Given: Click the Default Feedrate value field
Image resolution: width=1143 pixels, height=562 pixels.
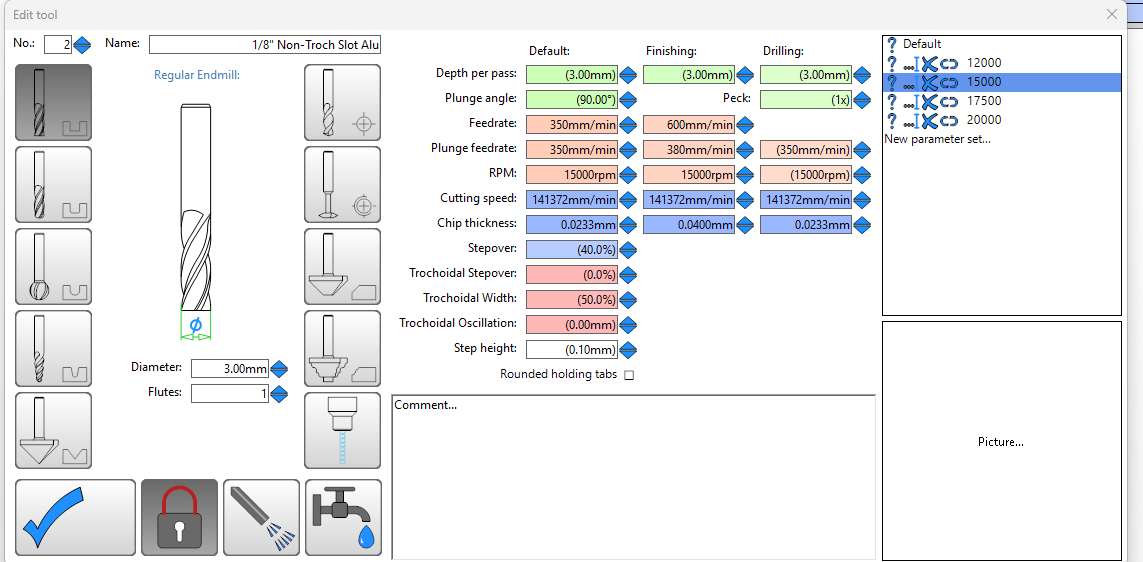Looking at the screenshot, I should [571, 125].
